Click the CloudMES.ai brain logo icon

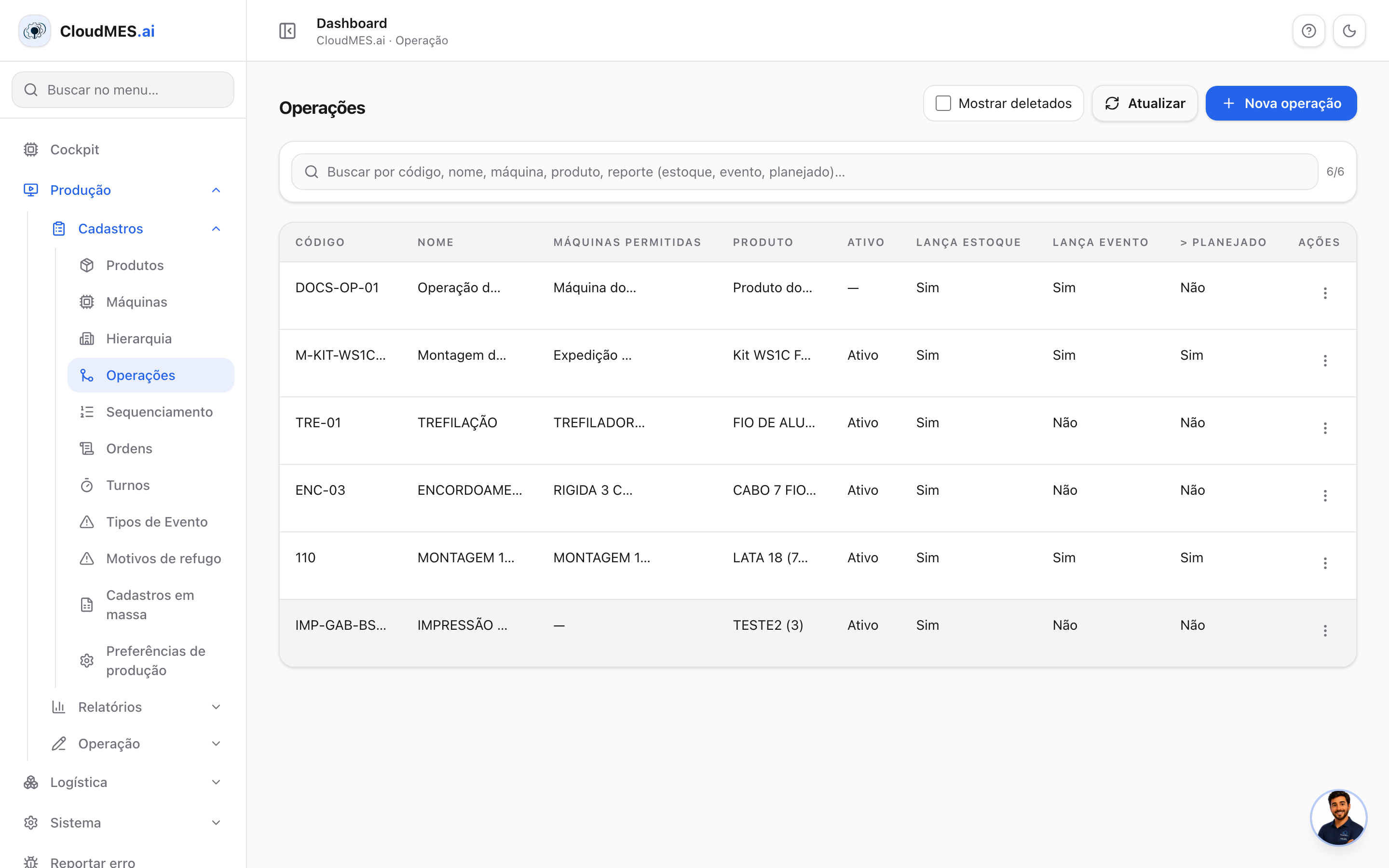point(34,31)
